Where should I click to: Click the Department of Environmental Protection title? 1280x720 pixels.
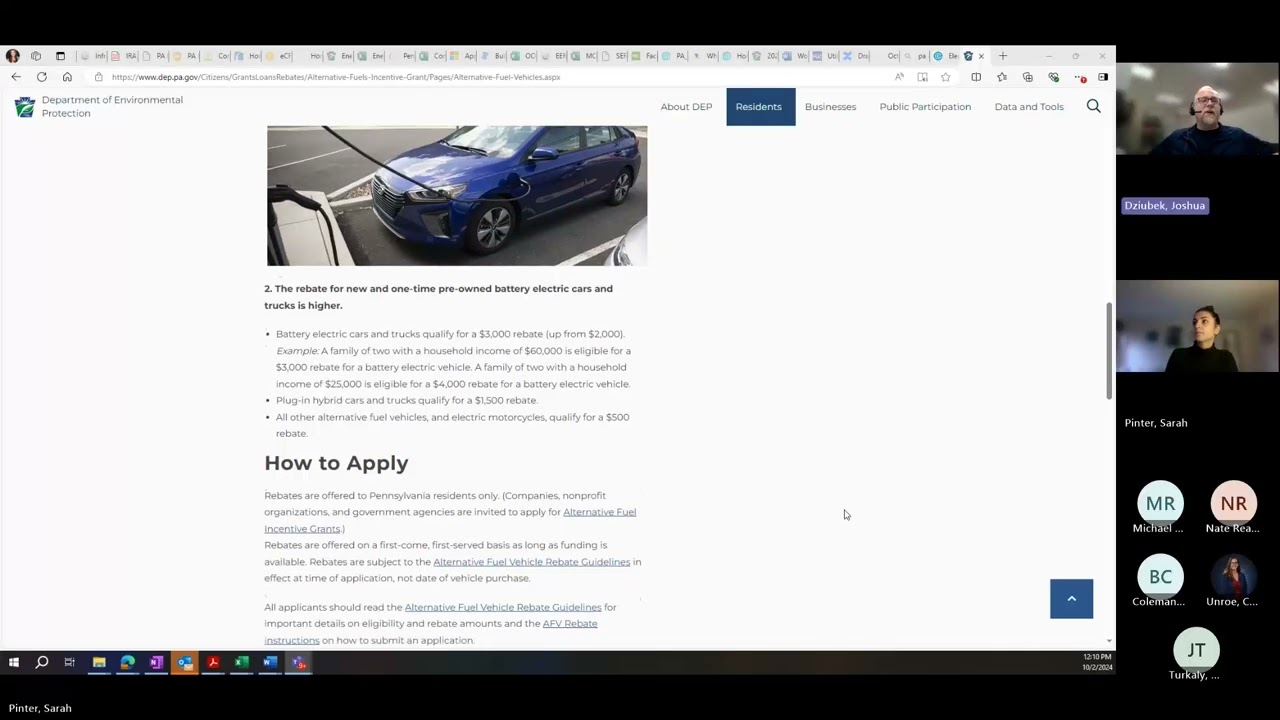pos(112,106)
